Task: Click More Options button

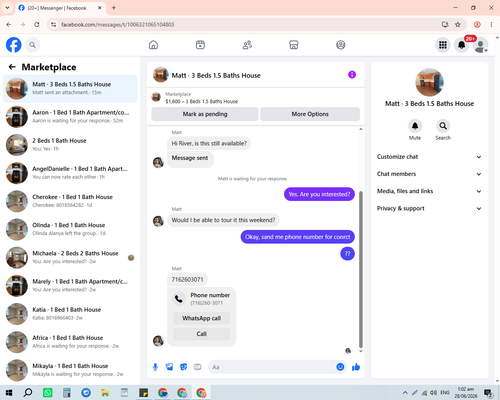Action: pyautogui.click(x=310, y=114)
